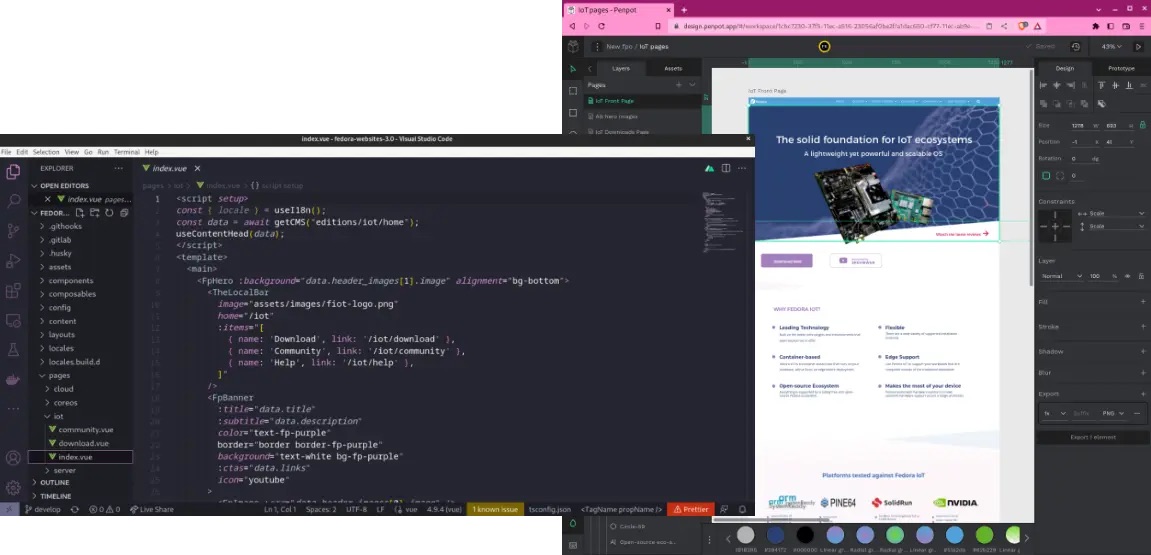Click the Prettier status bar button
Viewport: 1151px width, 555px height.
point(690,509)
